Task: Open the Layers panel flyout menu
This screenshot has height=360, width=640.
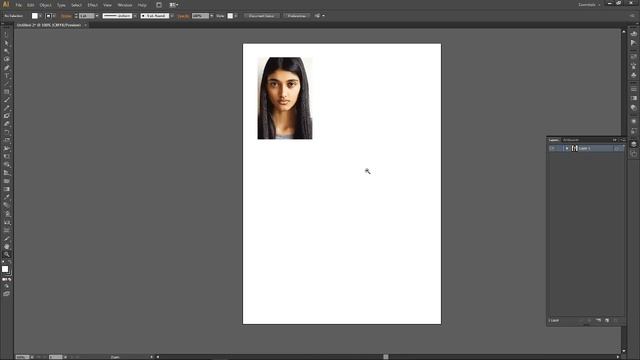Action: tap(622, 140)
